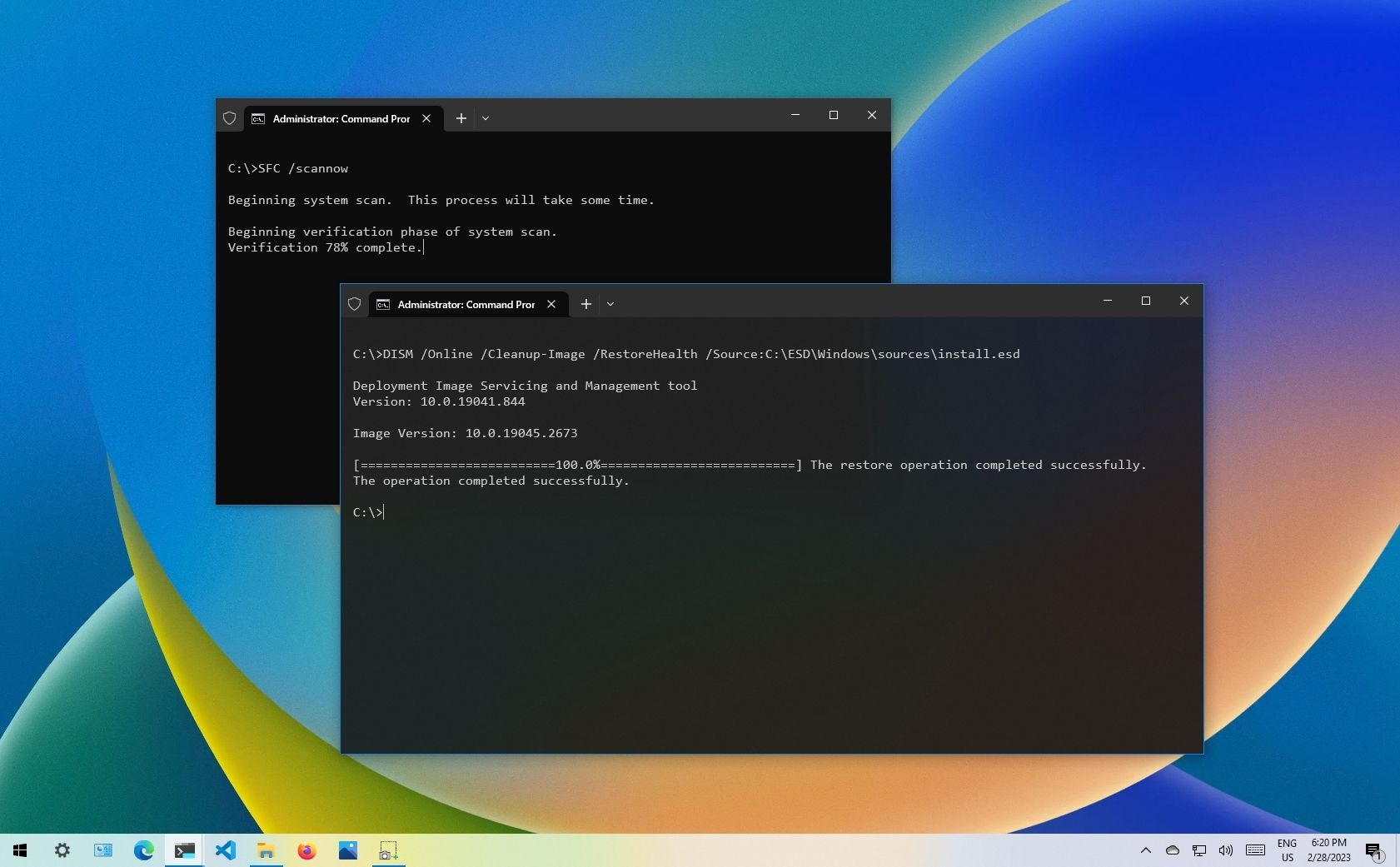Open new tab dropdown in the SFC window
The image size is (1400, 867).
[486, 118]
